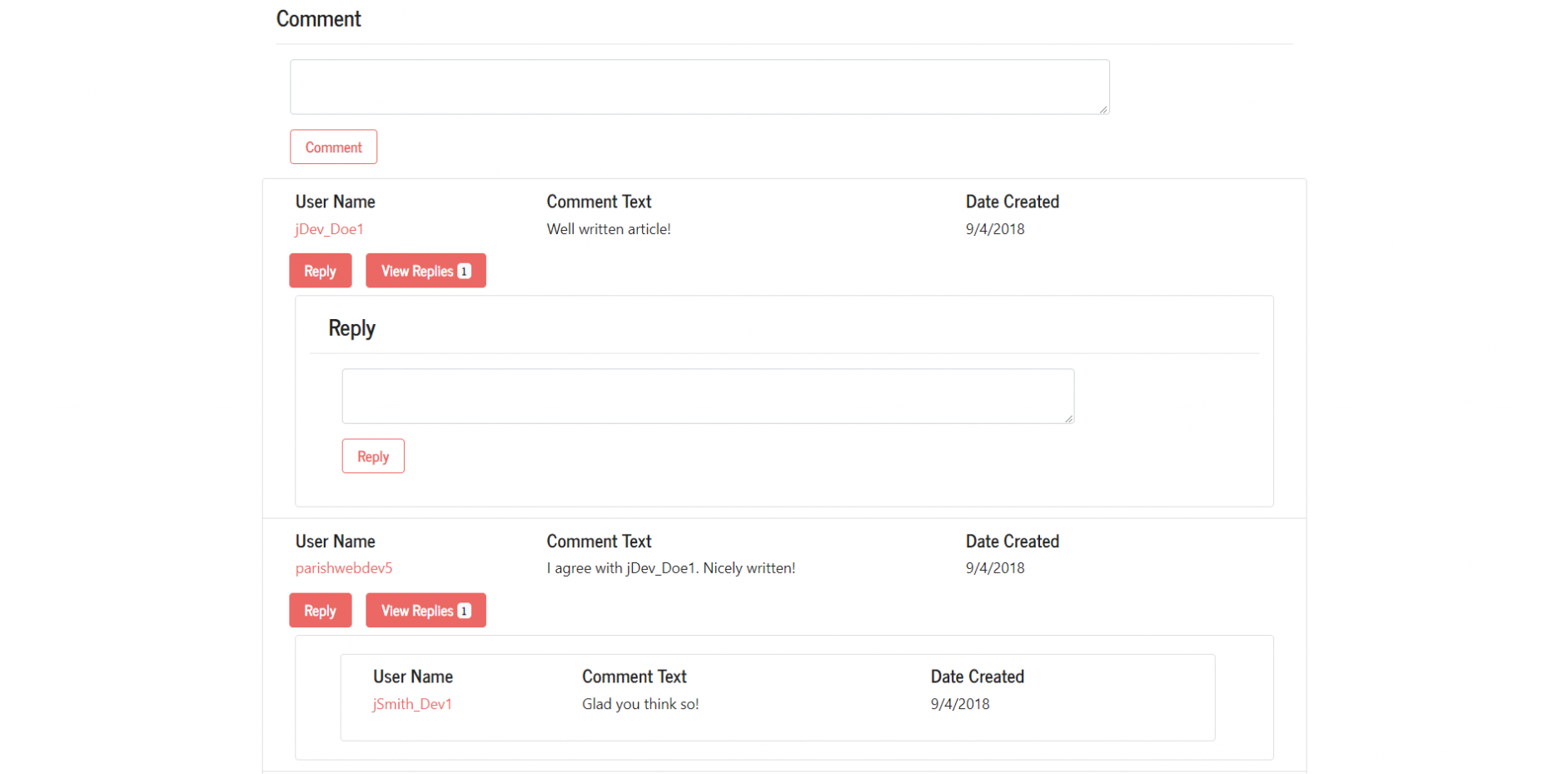Click the red Reply button under jDev_Doe1's comment

[x=320, y=271]
